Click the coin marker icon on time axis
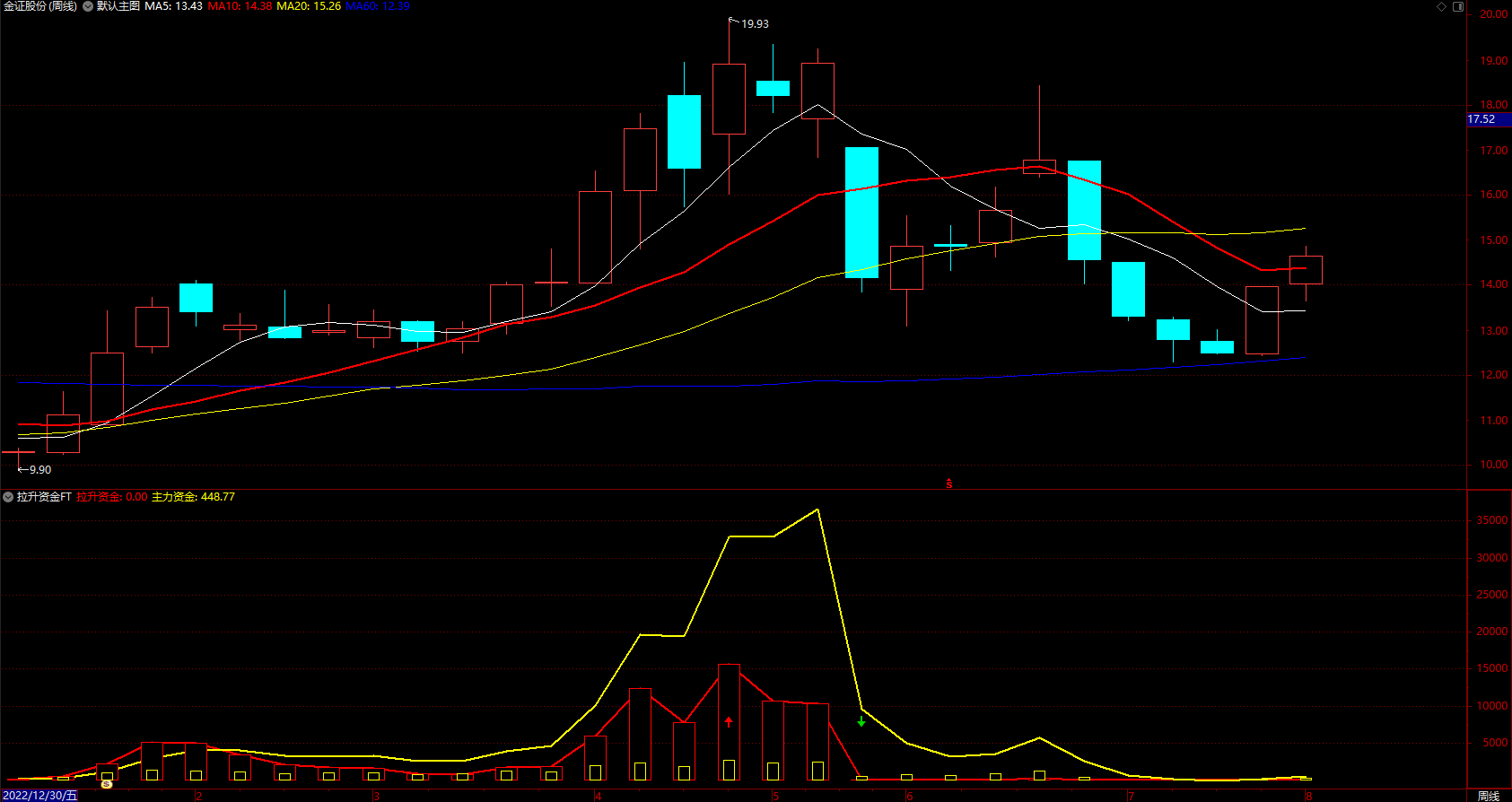The image size is (1512, 802). [x=107, y=784]
